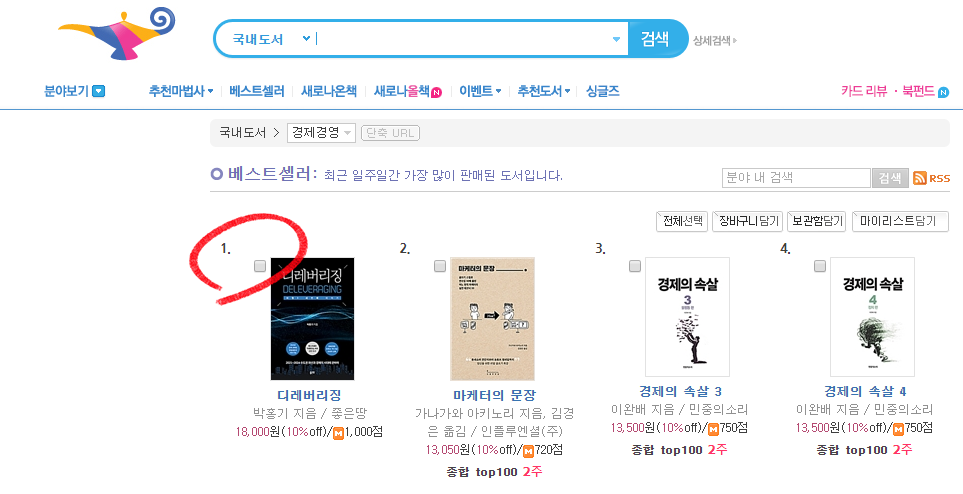Screen dimensions: 963x494
Task: Click the mileage M icon under 경제의 속살 3
Action: click(713, 429)
